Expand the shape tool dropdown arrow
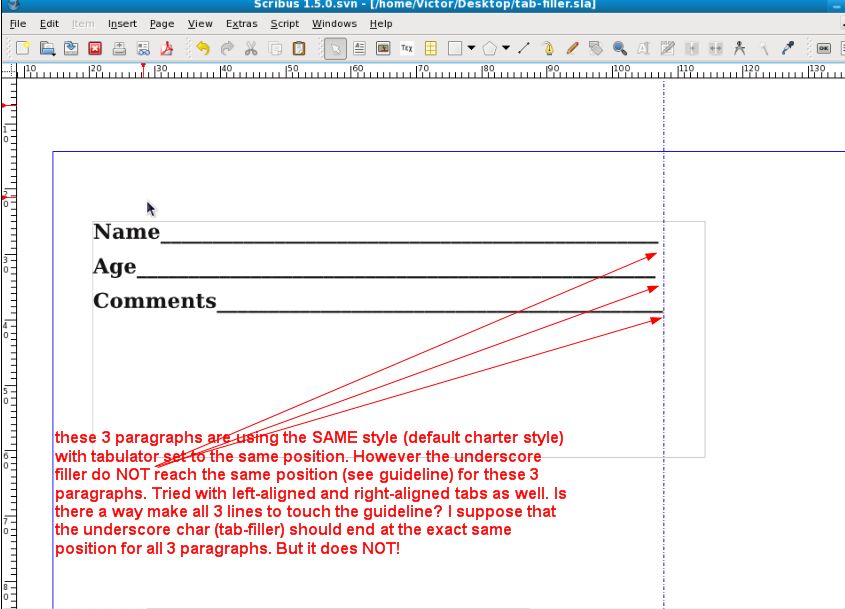The image size is (845, 609). [471, 47]
